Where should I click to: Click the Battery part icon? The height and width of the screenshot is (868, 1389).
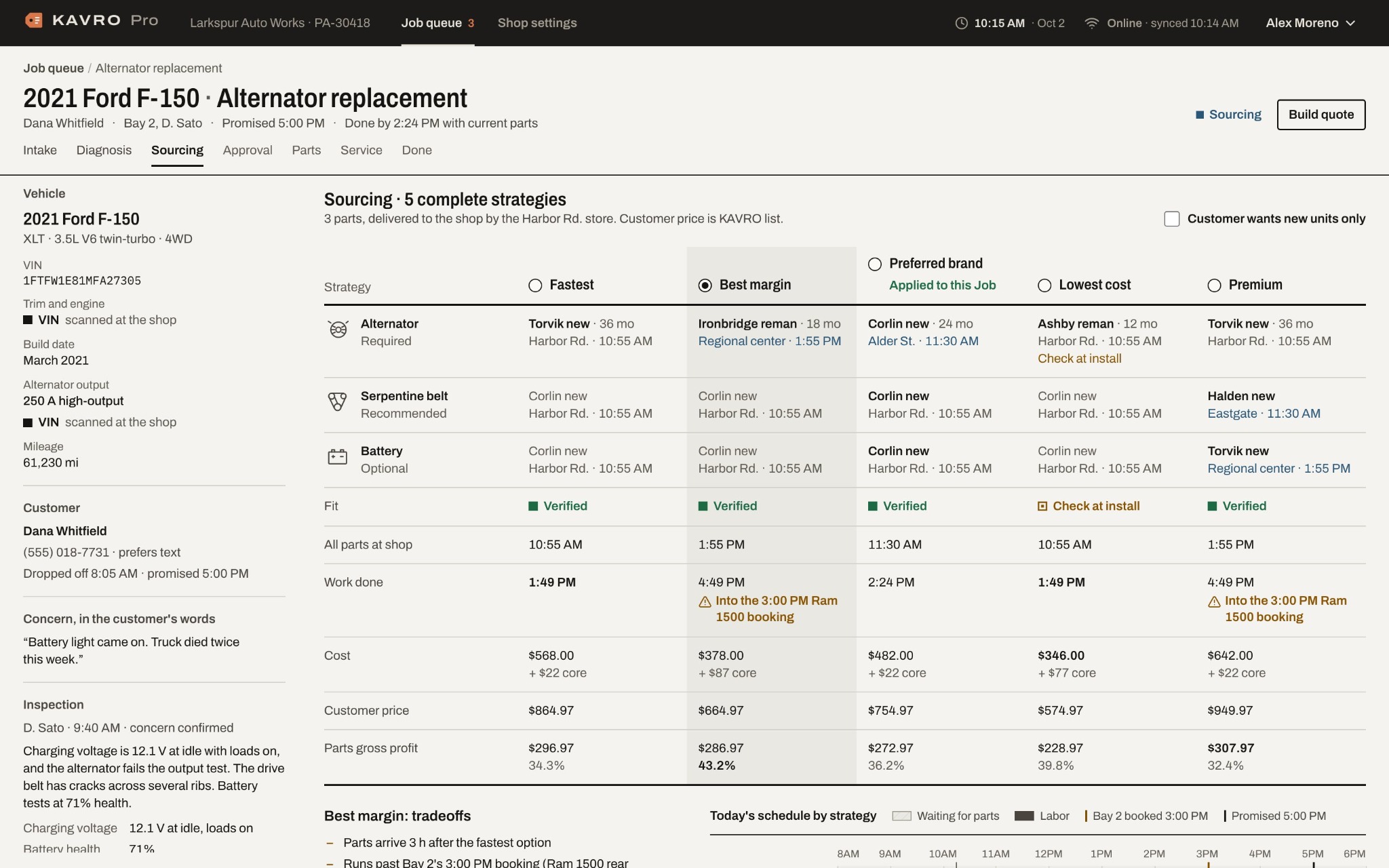338,456
